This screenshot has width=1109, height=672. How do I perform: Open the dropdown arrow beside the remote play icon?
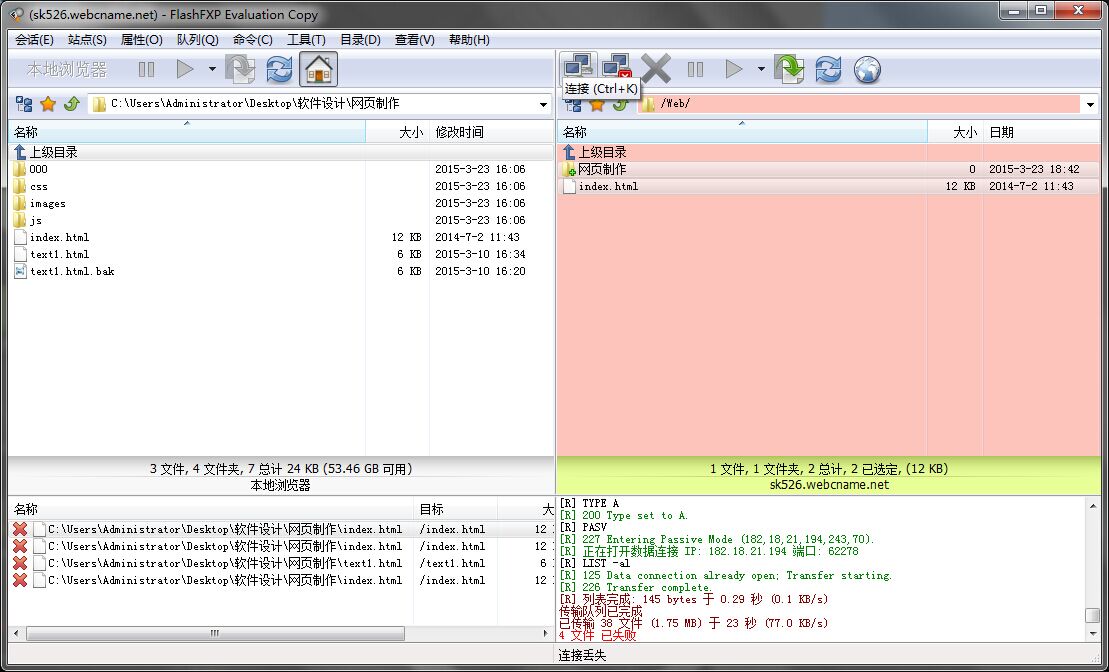tap(761, 69)
